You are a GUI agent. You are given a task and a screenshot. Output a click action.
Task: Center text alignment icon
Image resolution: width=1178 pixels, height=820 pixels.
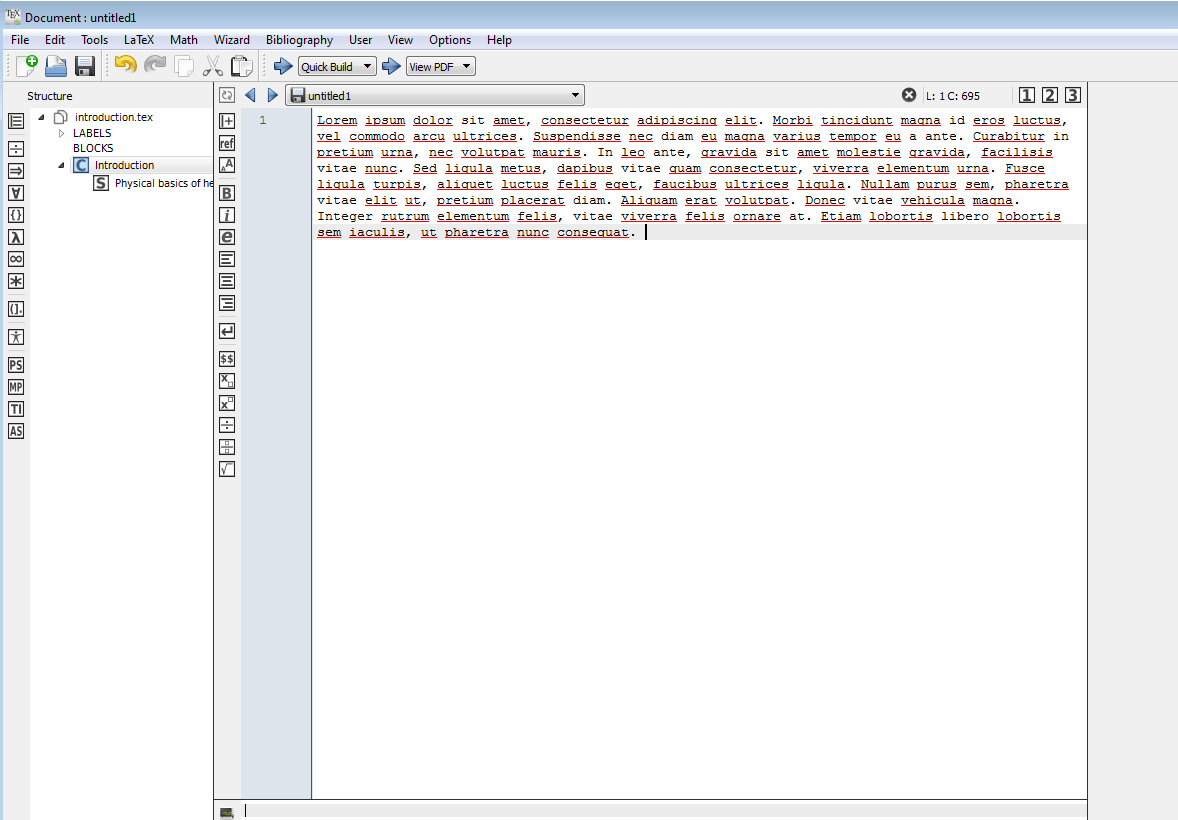pos(227,281)
